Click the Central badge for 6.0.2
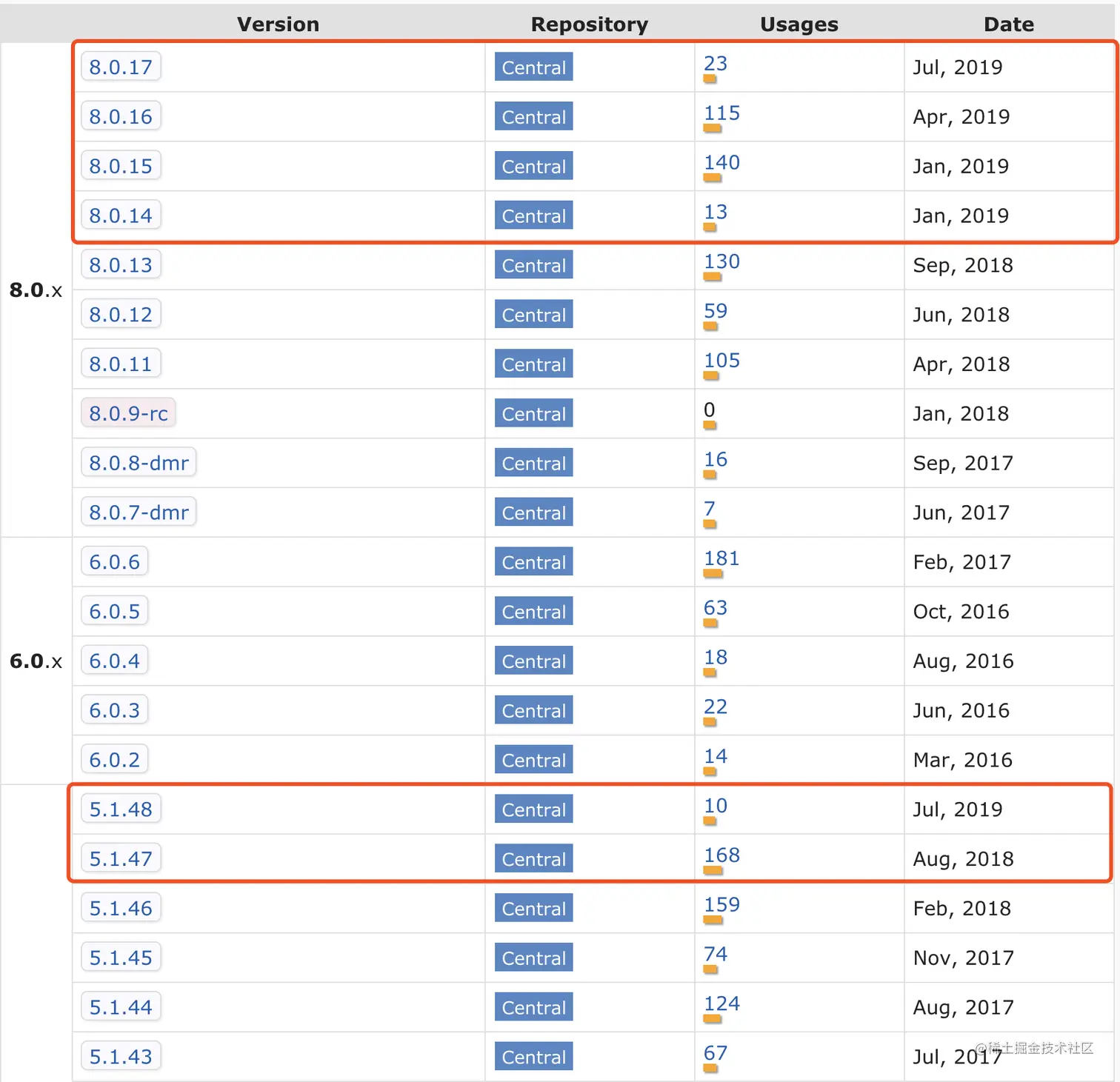The height and width of the screenshot is (1082, 1120). [533, 760]
